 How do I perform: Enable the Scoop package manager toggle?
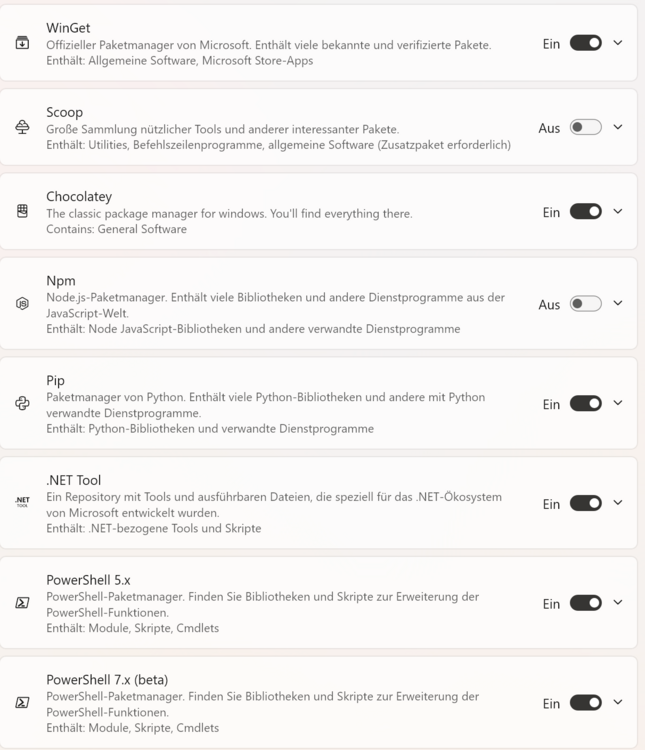click(x=585, y=127)
